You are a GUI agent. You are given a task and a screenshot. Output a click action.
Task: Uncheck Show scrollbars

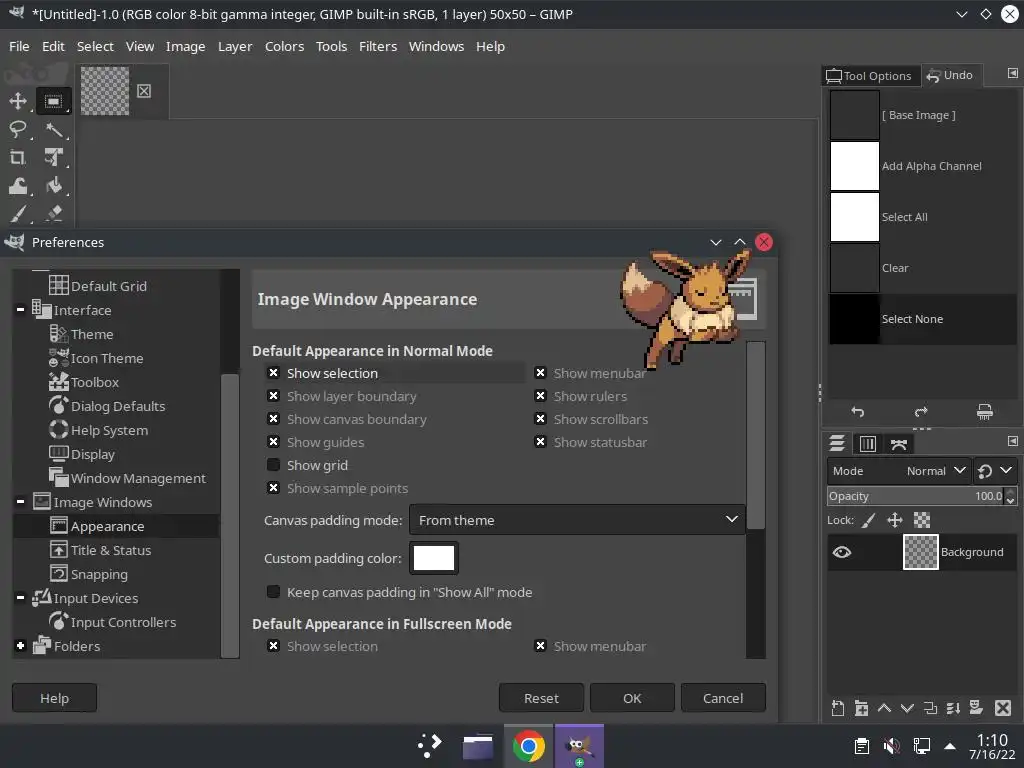click(540, 419)
